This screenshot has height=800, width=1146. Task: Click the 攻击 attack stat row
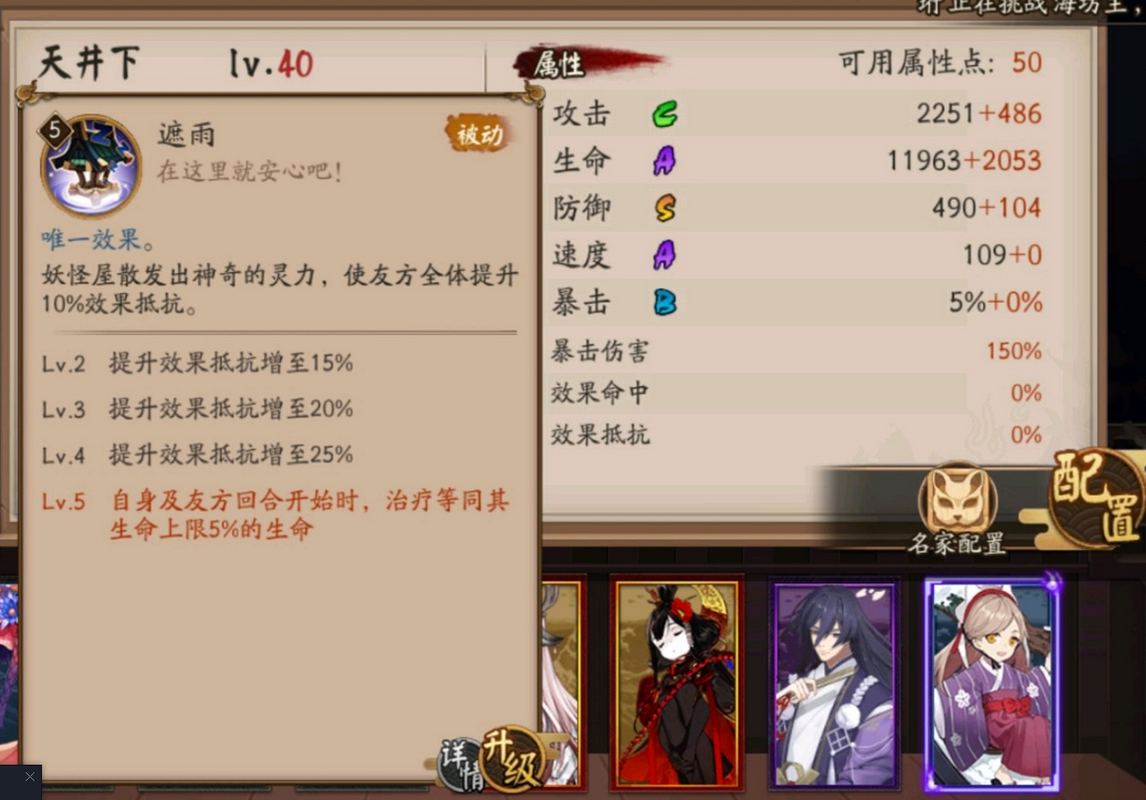click(x=797, y=114)
